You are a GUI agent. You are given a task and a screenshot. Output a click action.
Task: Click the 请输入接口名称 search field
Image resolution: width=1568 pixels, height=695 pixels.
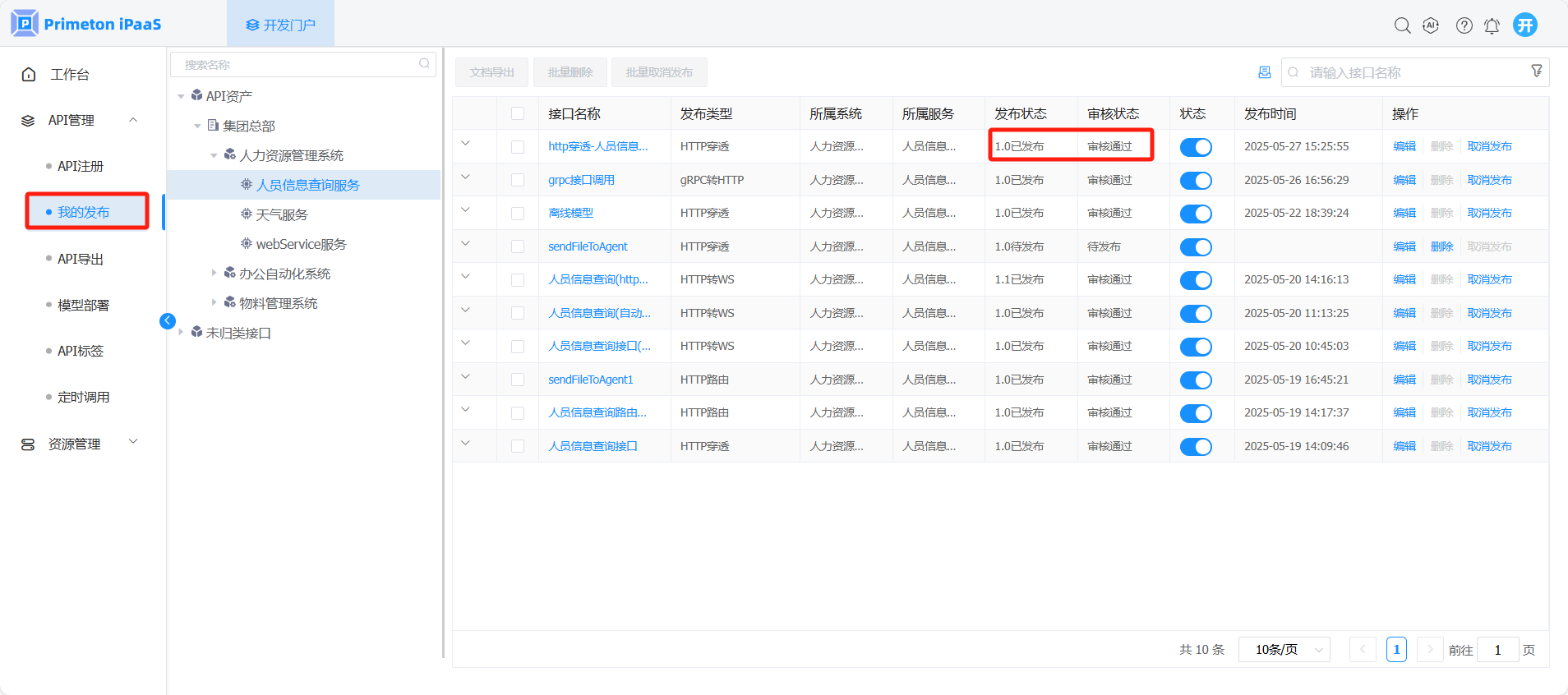click(x=1410, y=72)
